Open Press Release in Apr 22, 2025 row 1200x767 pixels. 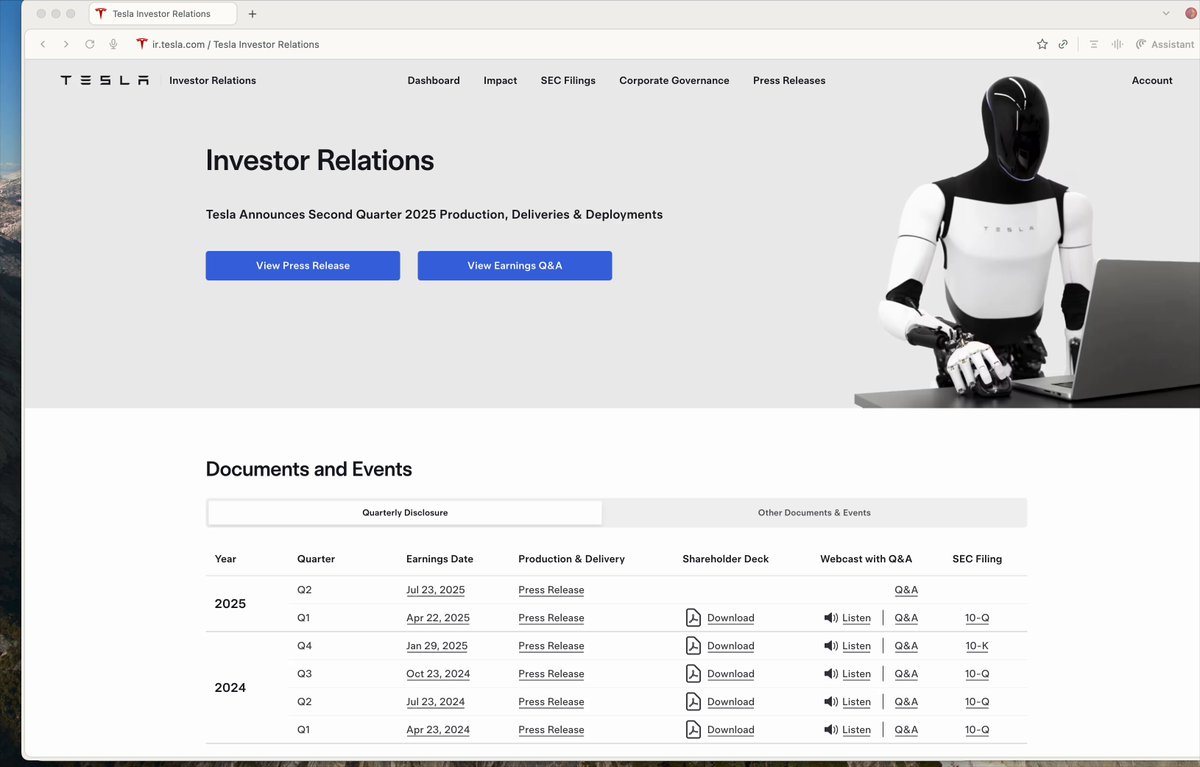551,618
